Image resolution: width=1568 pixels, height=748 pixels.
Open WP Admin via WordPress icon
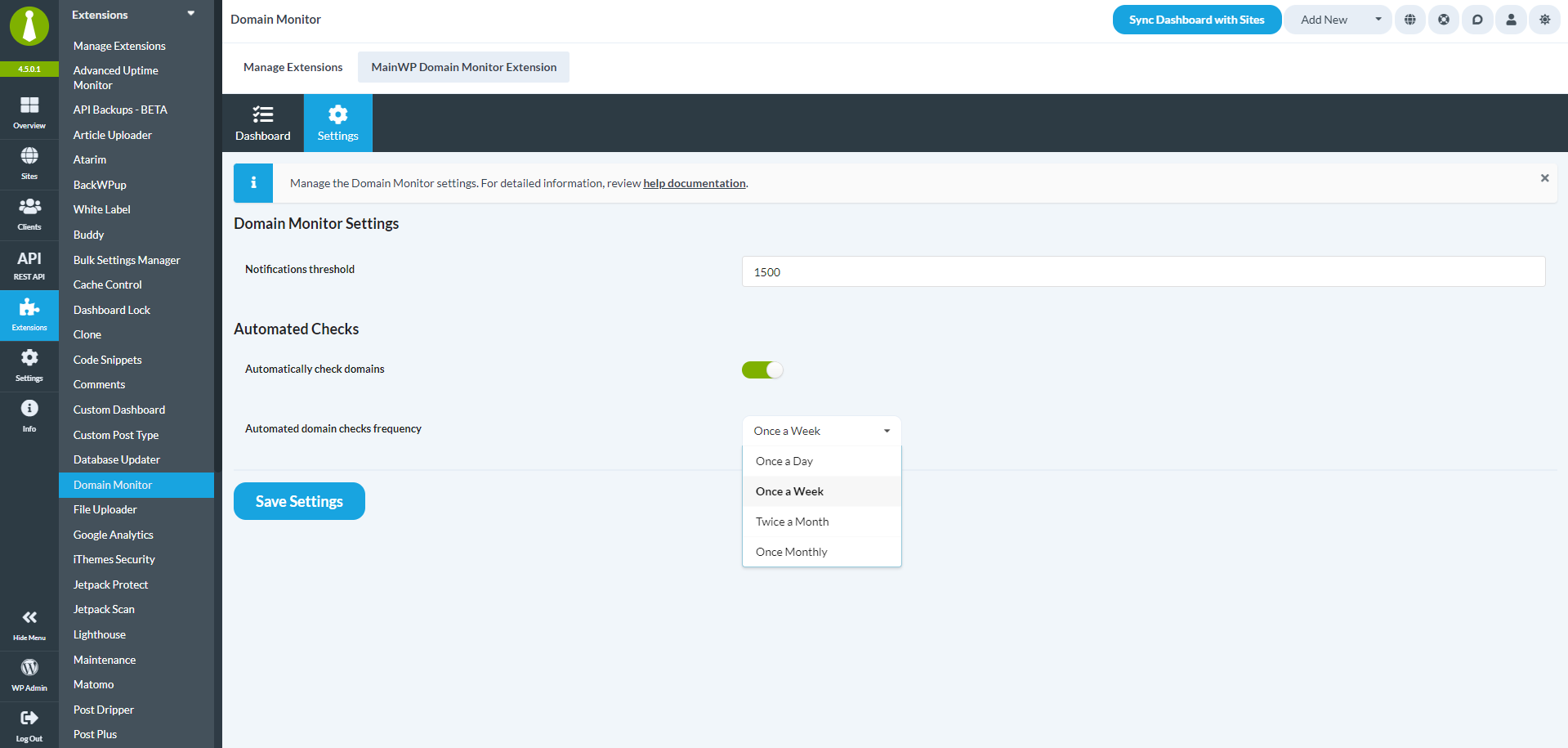tap(29, 668)
